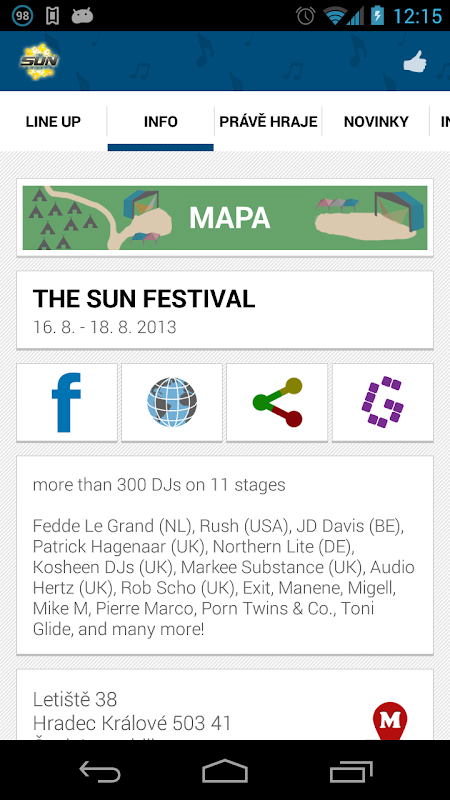Tap the Android home button
450x800 pixels.
pos(225,770)
